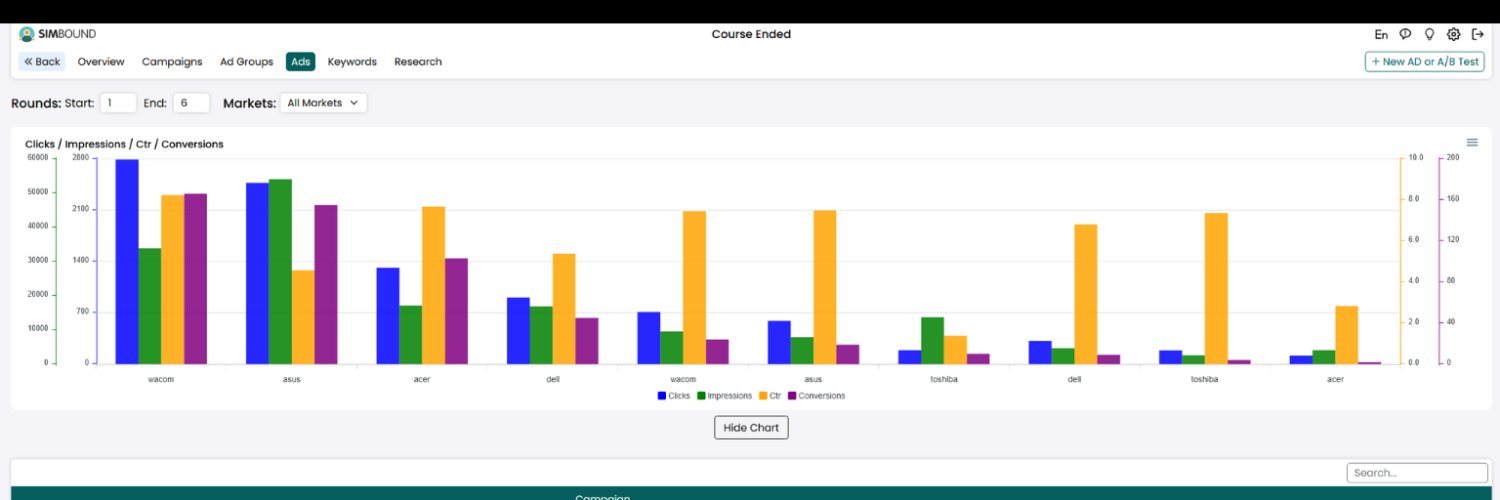Click the Search box above the table
The width and height of the screenshot is (1500, 500).
[x=1417, y=473]
